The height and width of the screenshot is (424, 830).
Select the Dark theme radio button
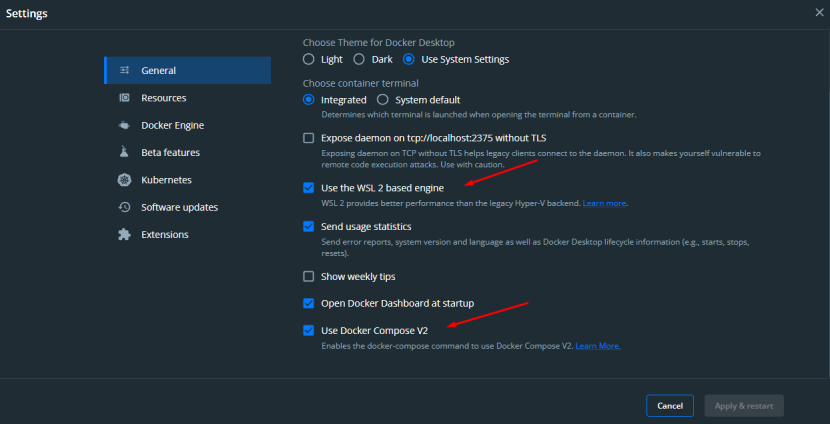coord(359,59)
